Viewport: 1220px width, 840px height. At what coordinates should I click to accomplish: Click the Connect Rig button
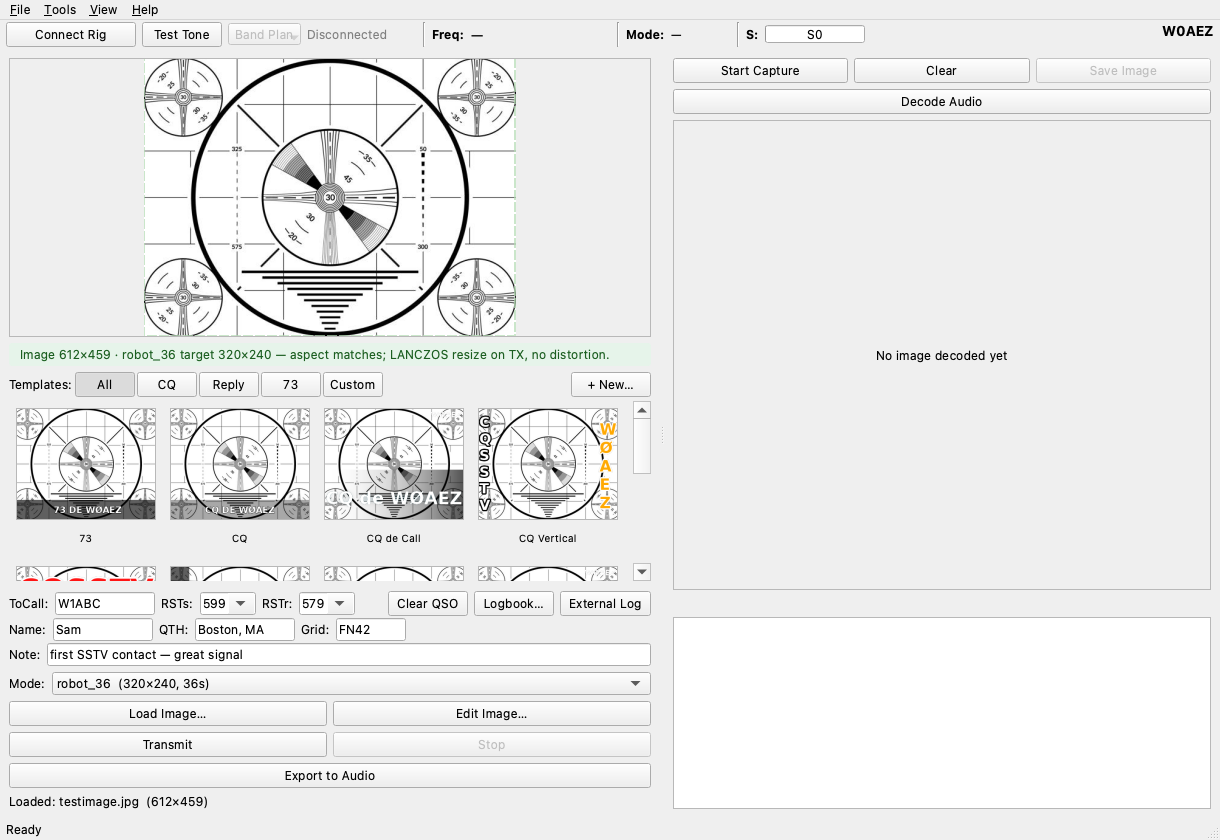(71, 34)
